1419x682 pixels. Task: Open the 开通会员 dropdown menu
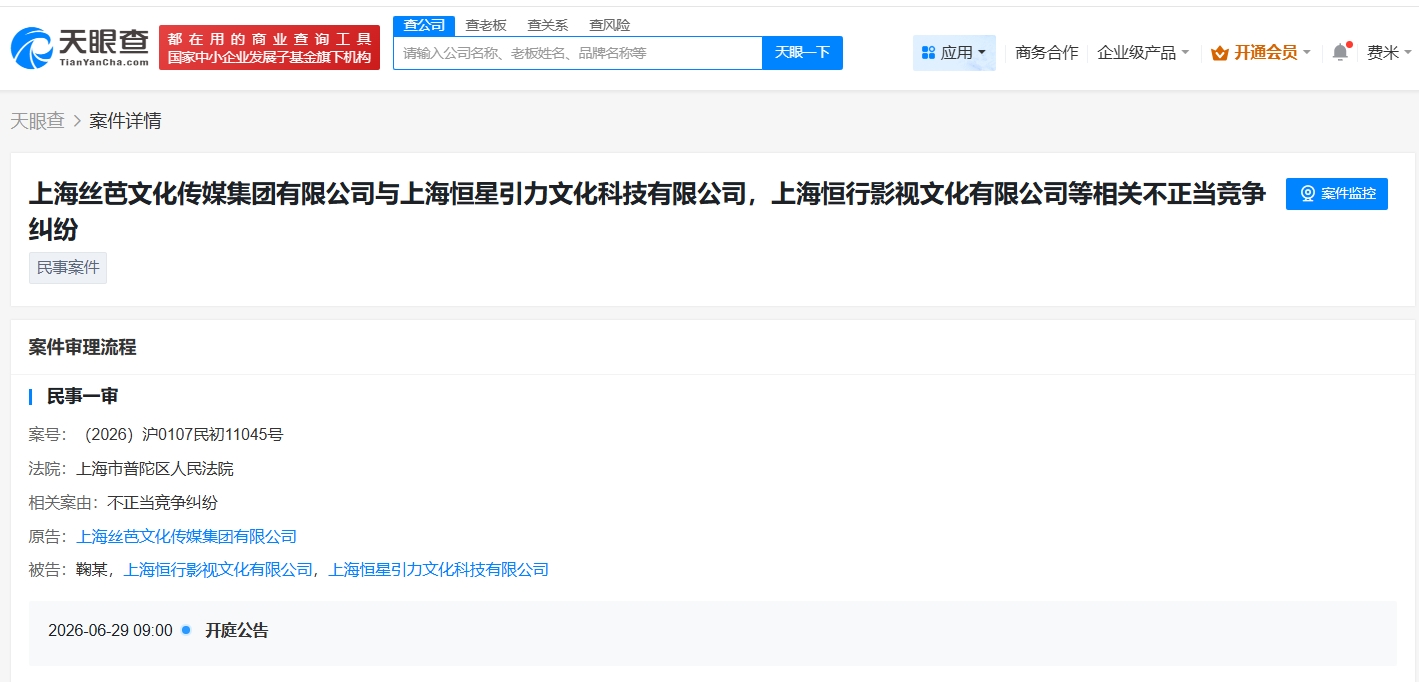[1261, 52]
